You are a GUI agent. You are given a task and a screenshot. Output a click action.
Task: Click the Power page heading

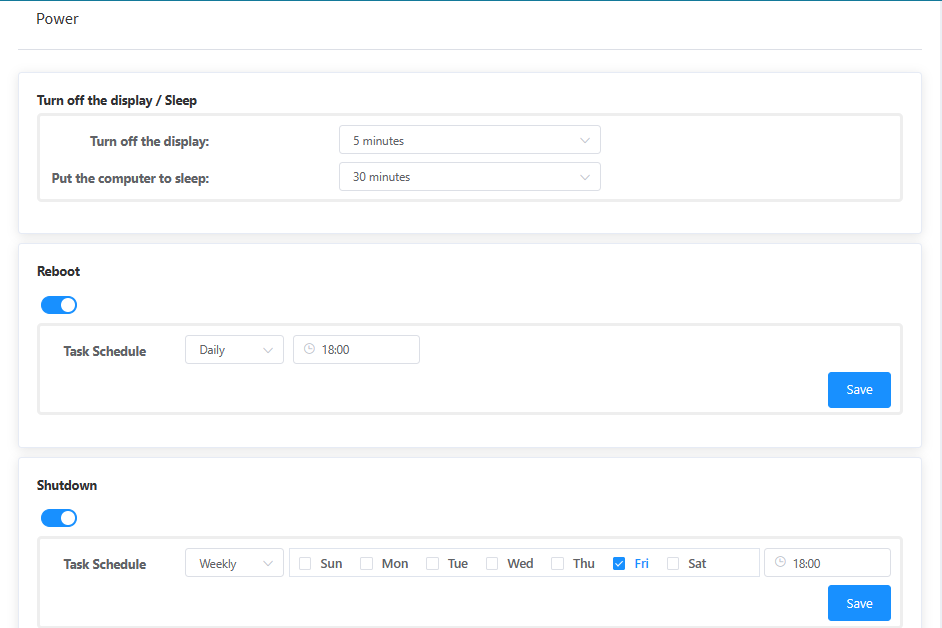57,19
